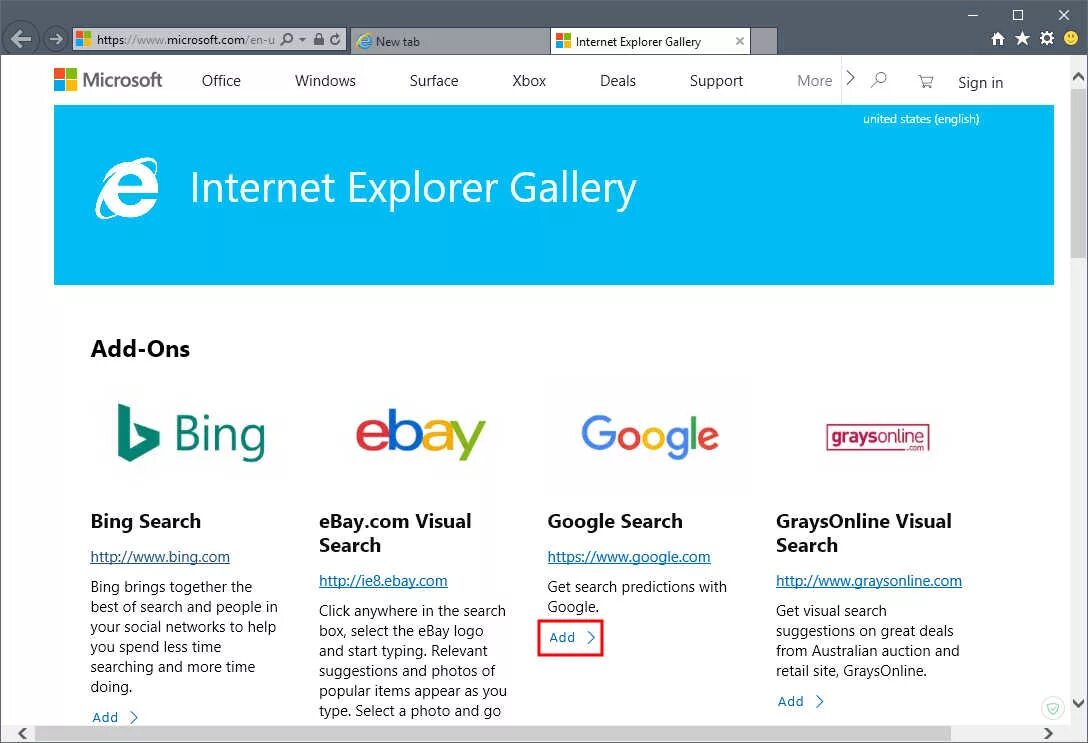Click the security lock icon in address bar
Screen dimensions: 1088x743
click(318, 40)
